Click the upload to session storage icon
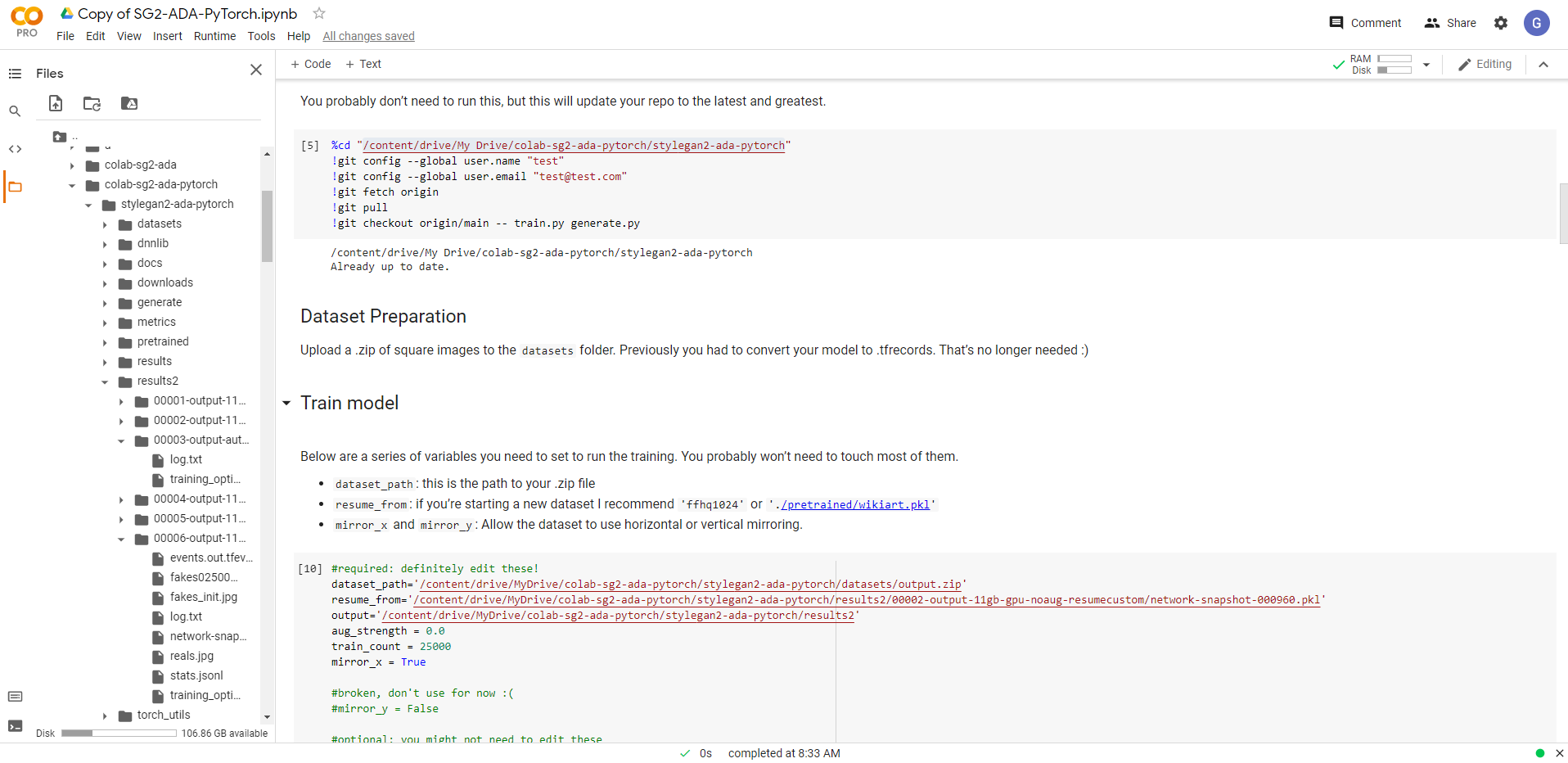Viewport: 1568px width, 763px height. click(x=56, y=103)
